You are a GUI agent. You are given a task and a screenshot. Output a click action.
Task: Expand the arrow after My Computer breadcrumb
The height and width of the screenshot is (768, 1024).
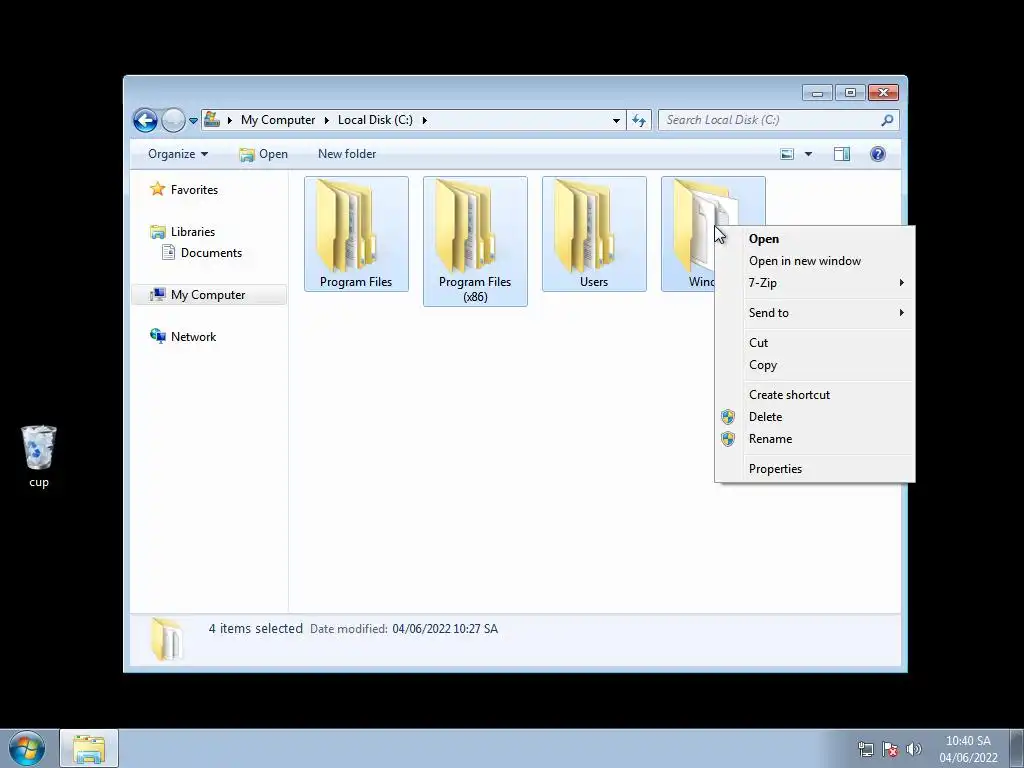327,120
